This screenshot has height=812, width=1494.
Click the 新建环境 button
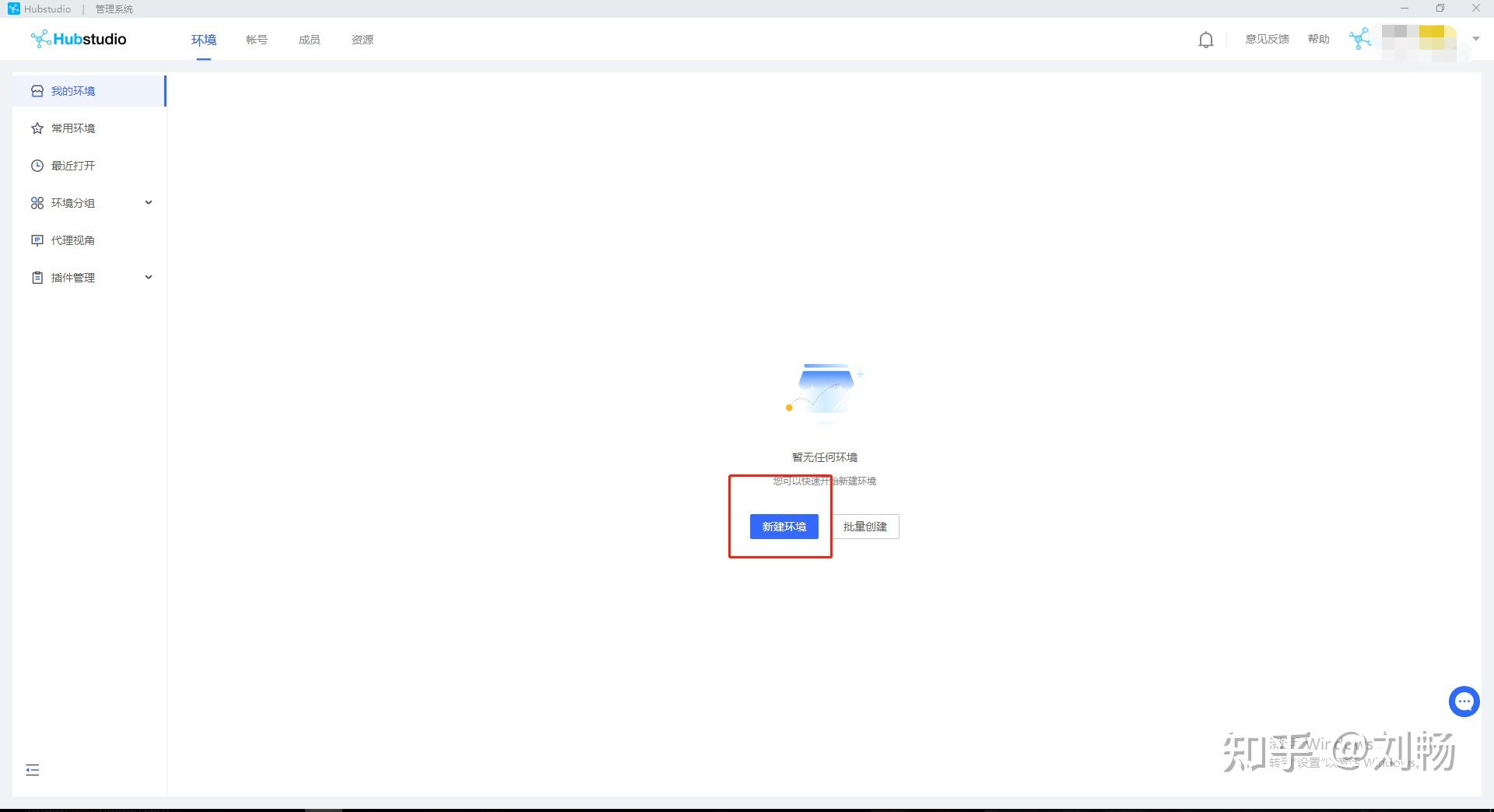[784, 527]
